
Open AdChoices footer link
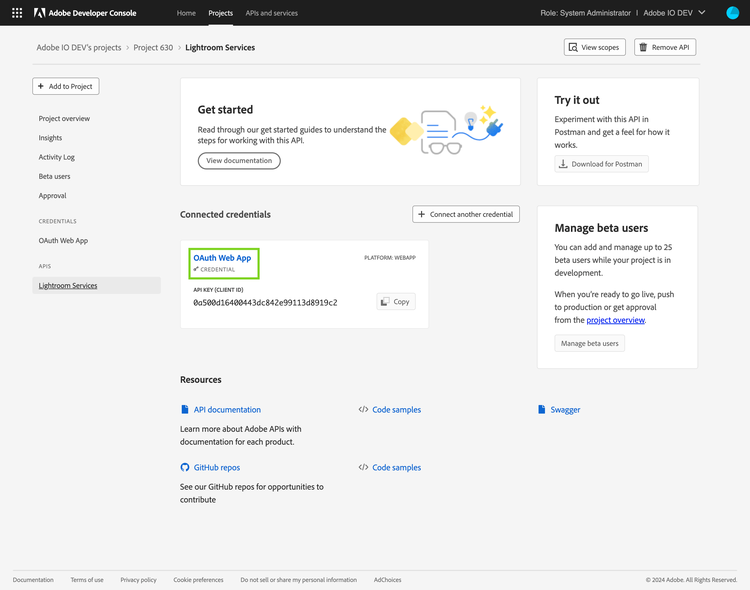(387, 580)
